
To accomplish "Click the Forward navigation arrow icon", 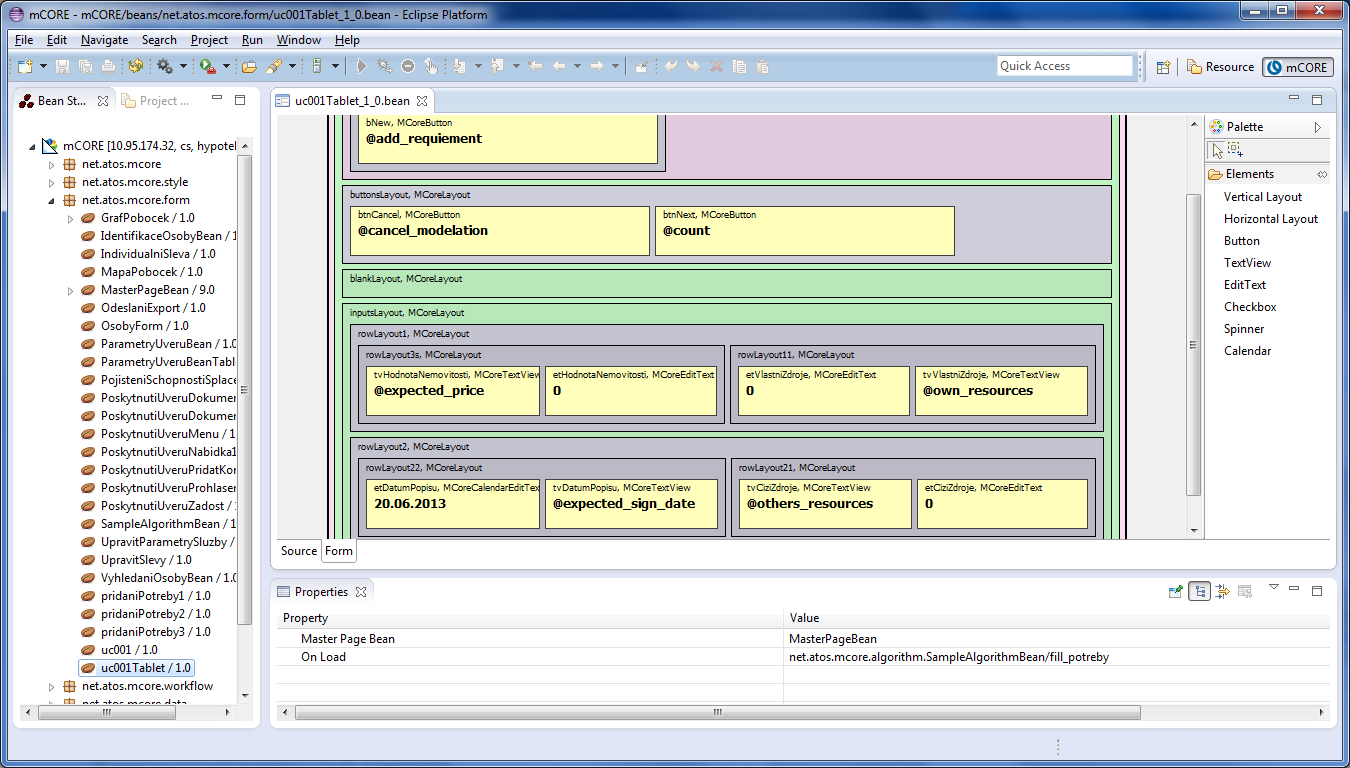I will point(597,66).
